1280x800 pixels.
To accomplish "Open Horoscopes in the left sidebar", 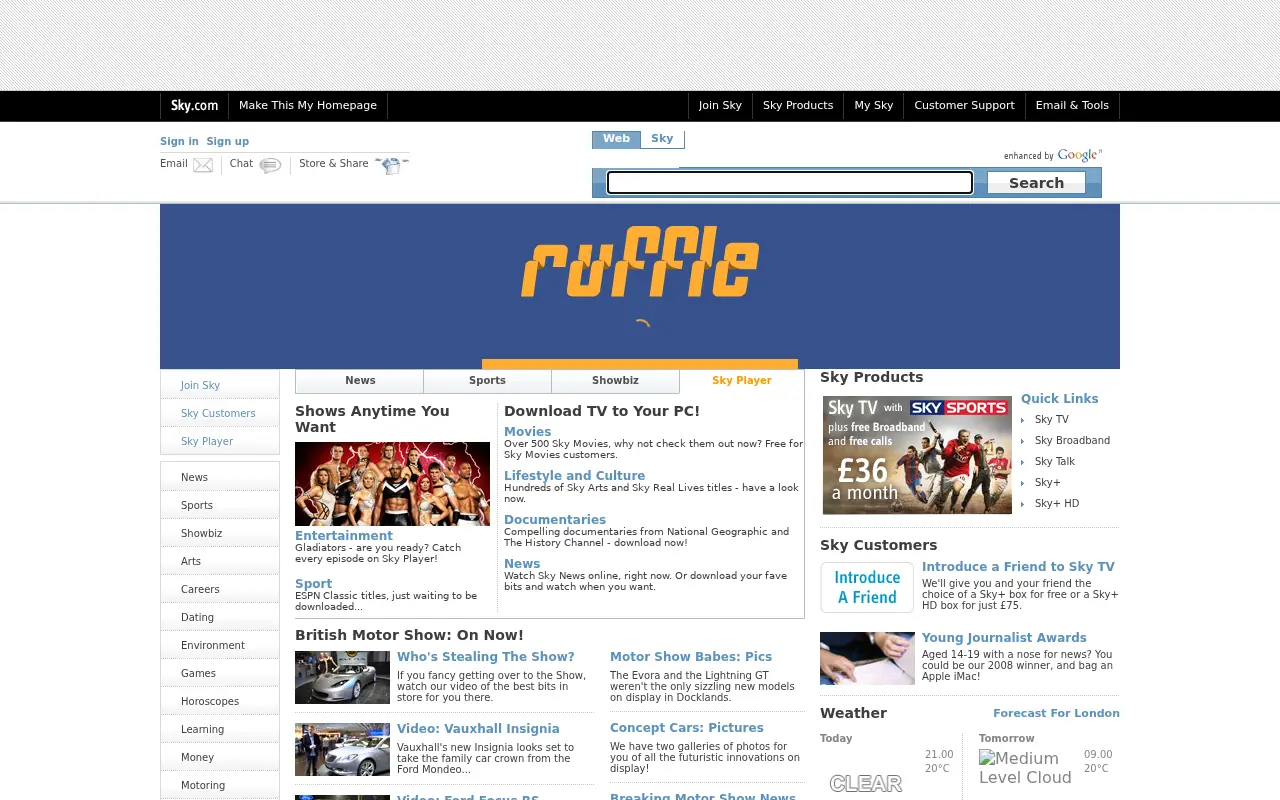I will point(210,701).
